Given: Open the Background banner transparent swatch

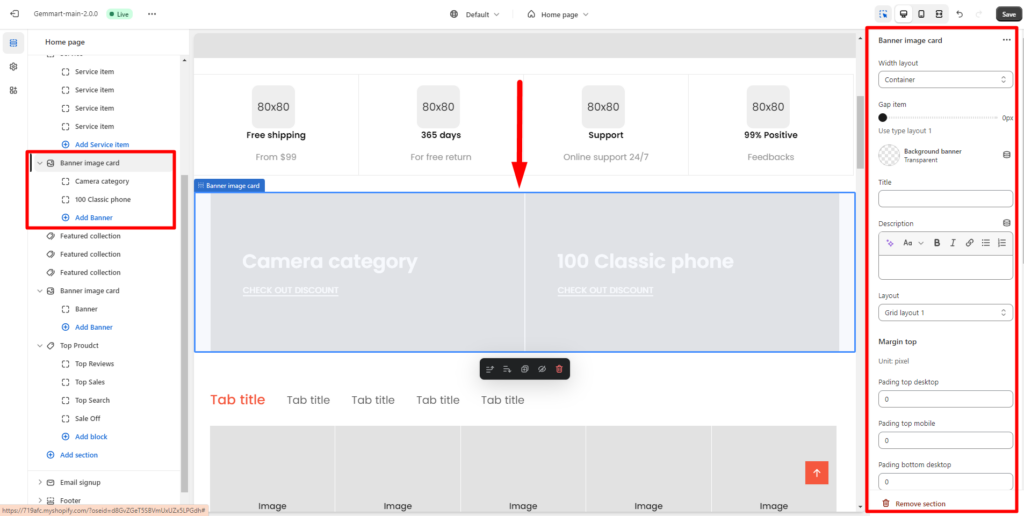Looking at the screenshot, I should click(888, 155).
